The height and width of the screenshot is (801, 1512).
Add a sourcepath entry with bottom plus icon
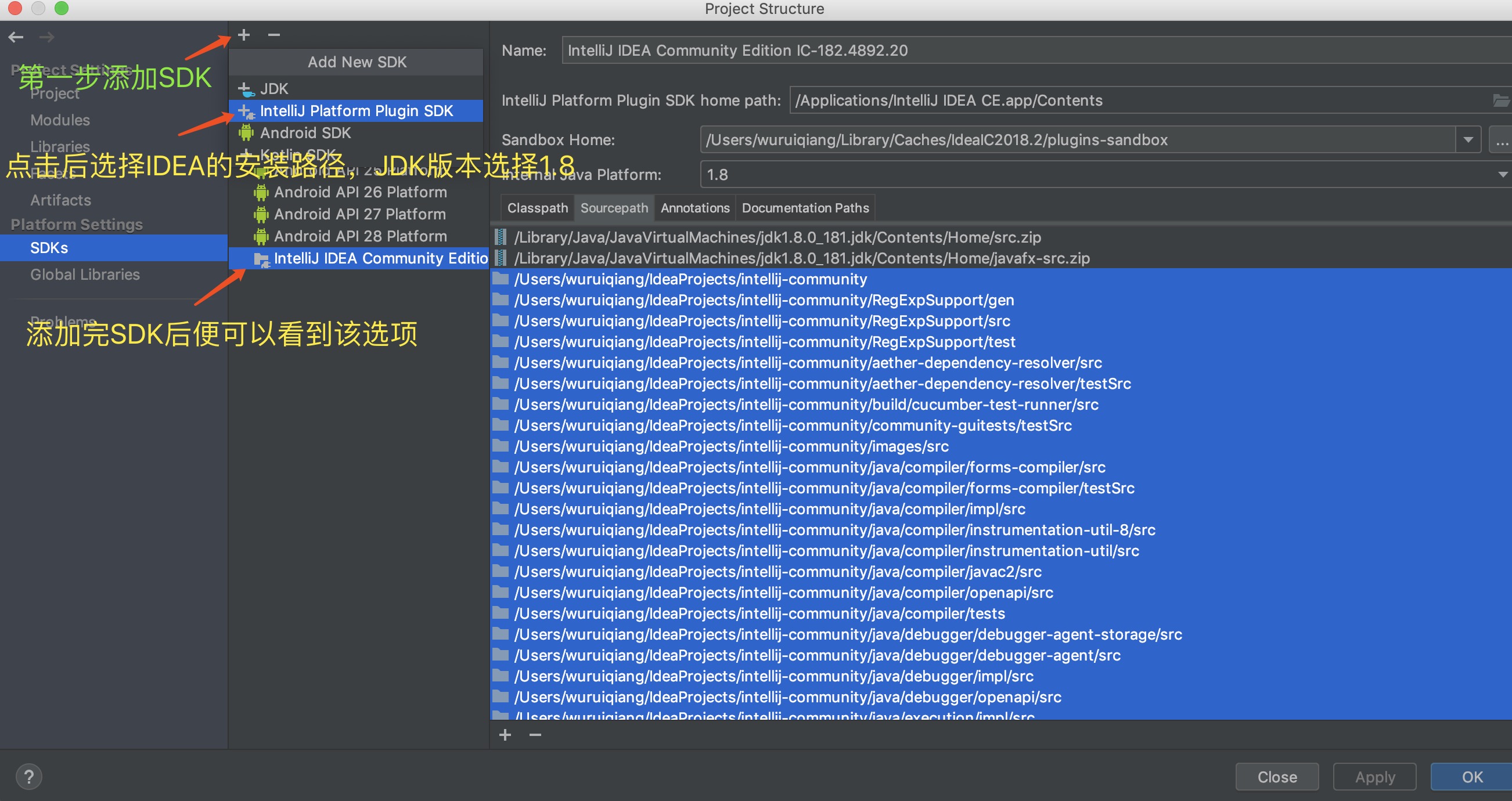504,734
